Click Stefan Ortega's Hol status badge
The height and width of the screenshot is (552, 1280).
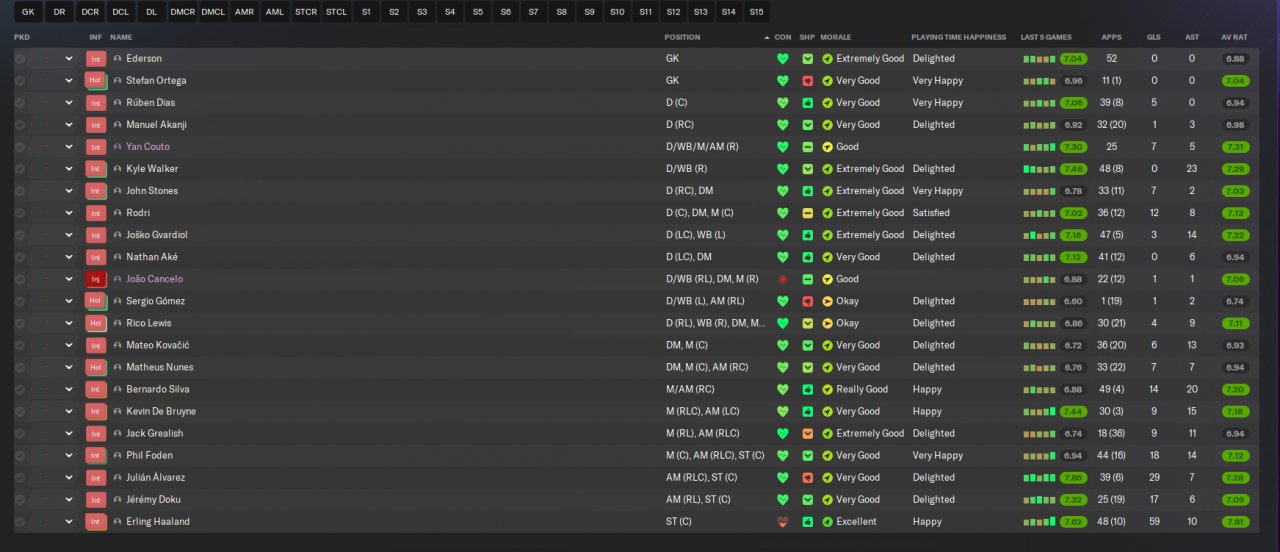pos(96,81)
